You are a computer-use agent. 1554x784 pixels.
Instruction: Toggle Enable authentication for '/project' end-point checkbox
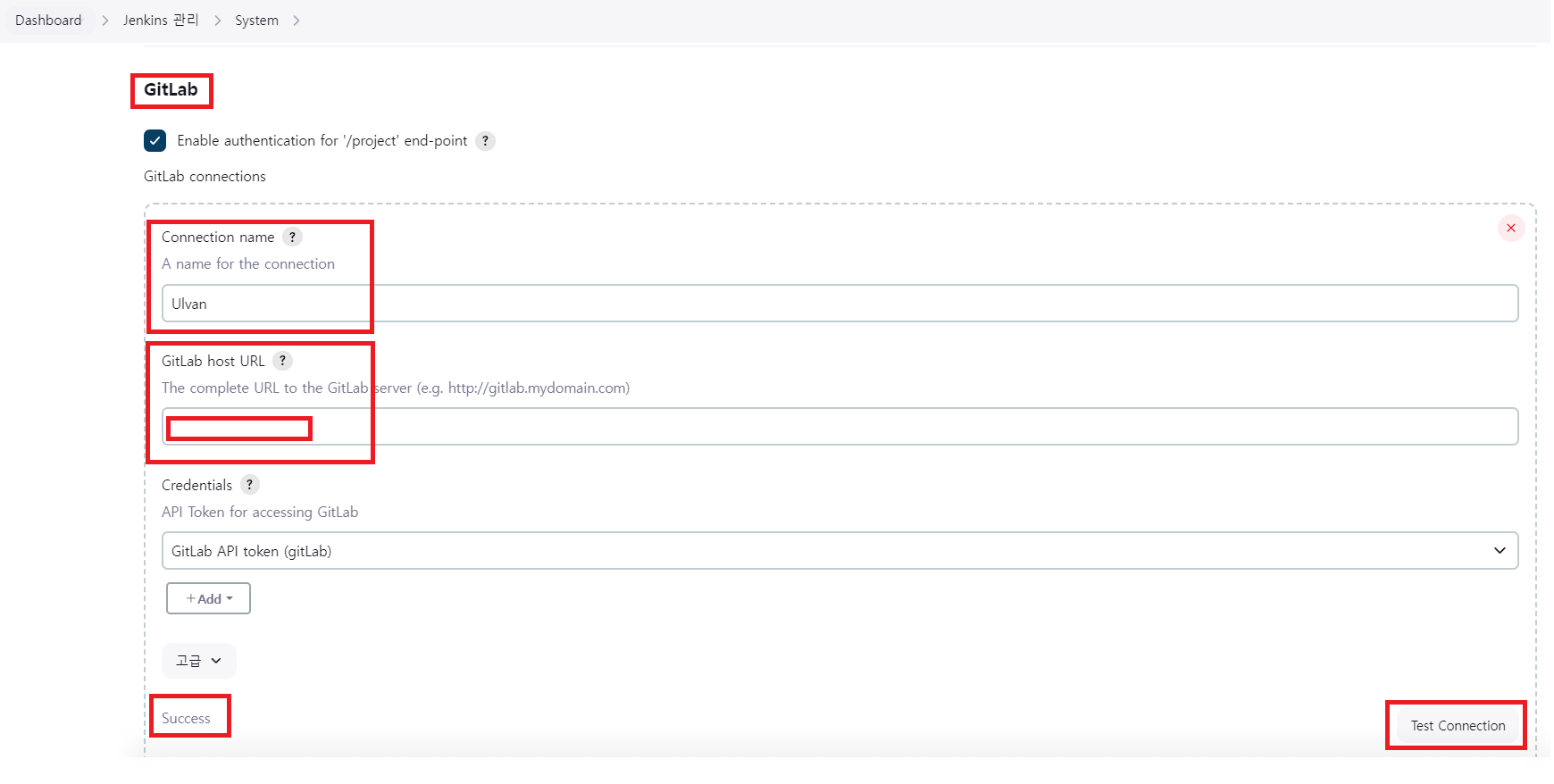coord(155,141)
